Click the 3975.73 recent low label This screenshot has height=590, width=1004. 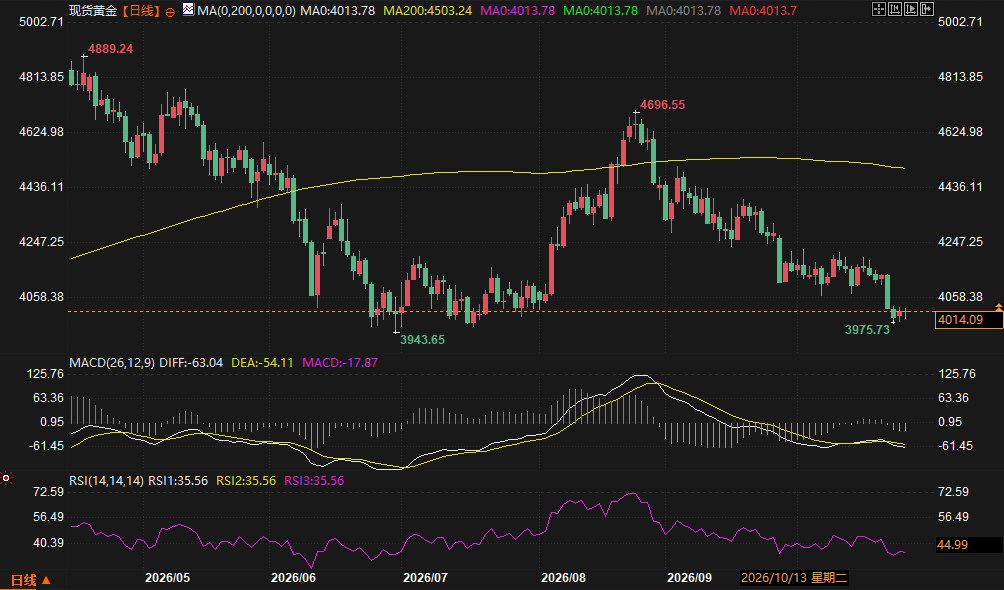click(868, 330)
